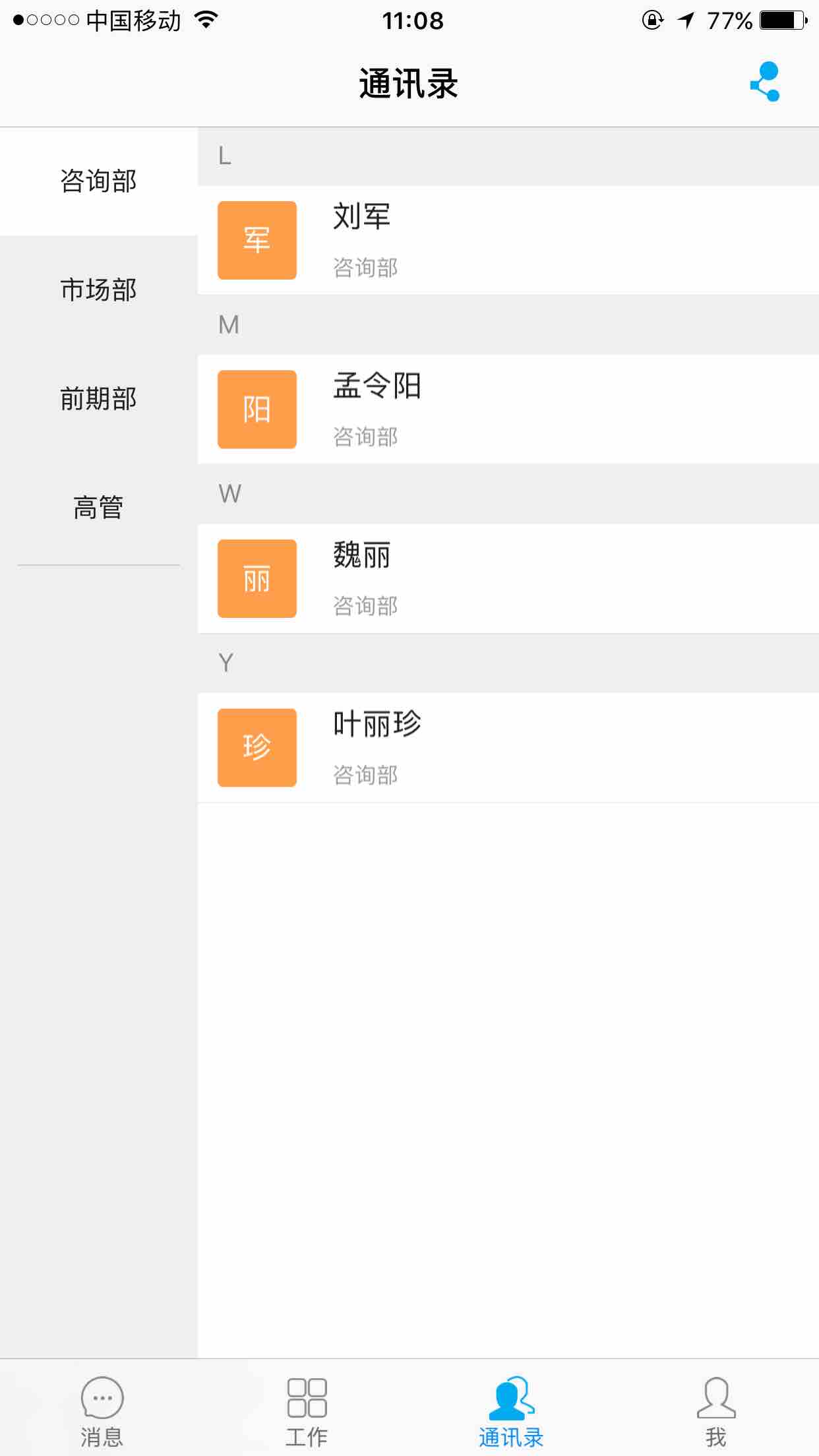Open contact 叶丽珍
The height and width of the screenshot is (1456, 819).
tap(508, 748)
